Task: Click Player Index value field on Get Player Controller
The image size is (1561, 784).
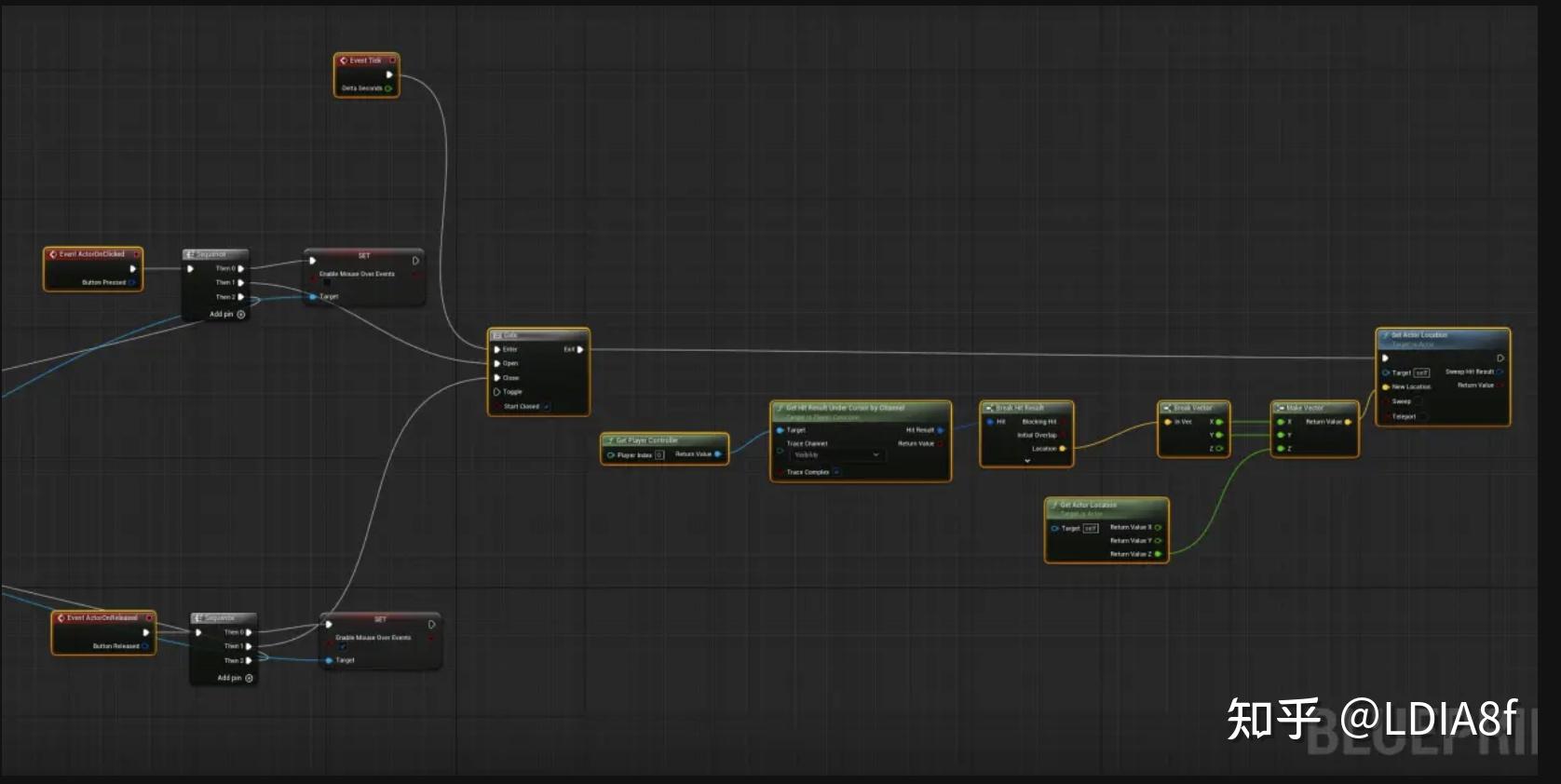Action: pyautogui.click(x=659, y=455)
